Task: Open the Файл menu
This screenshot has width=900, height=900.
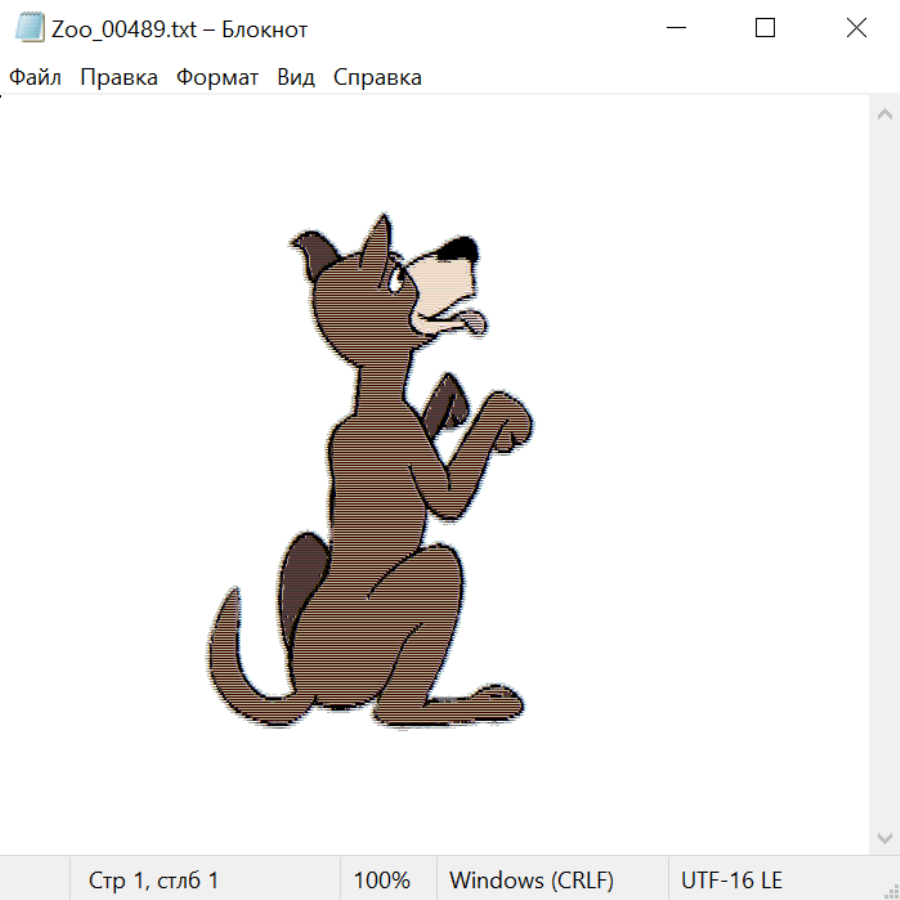Action: pos(35,77)
